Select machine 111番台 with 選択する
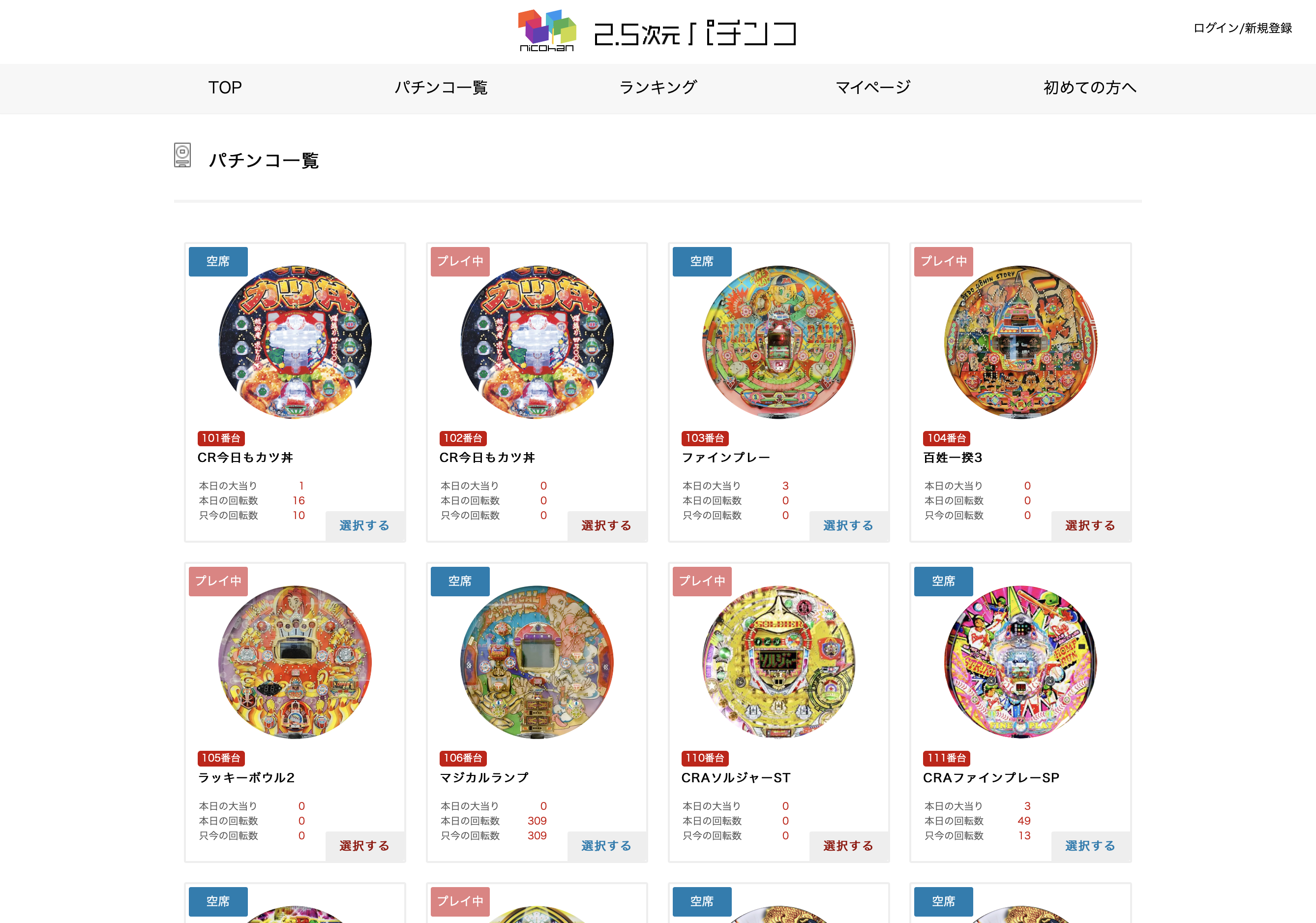 click(1091, 846)
